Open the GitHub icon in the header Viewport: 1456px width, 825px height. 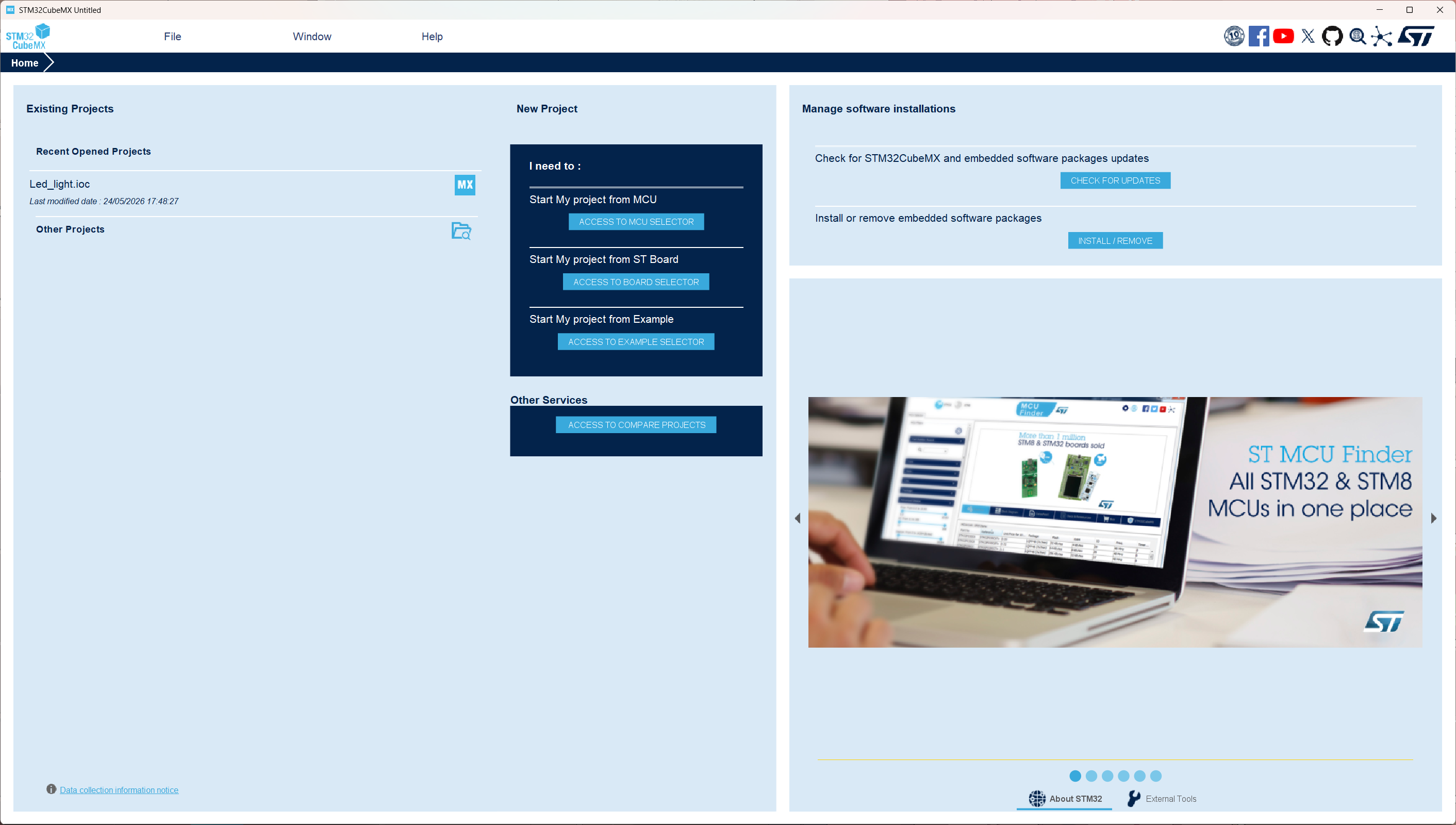(1332, 36)
